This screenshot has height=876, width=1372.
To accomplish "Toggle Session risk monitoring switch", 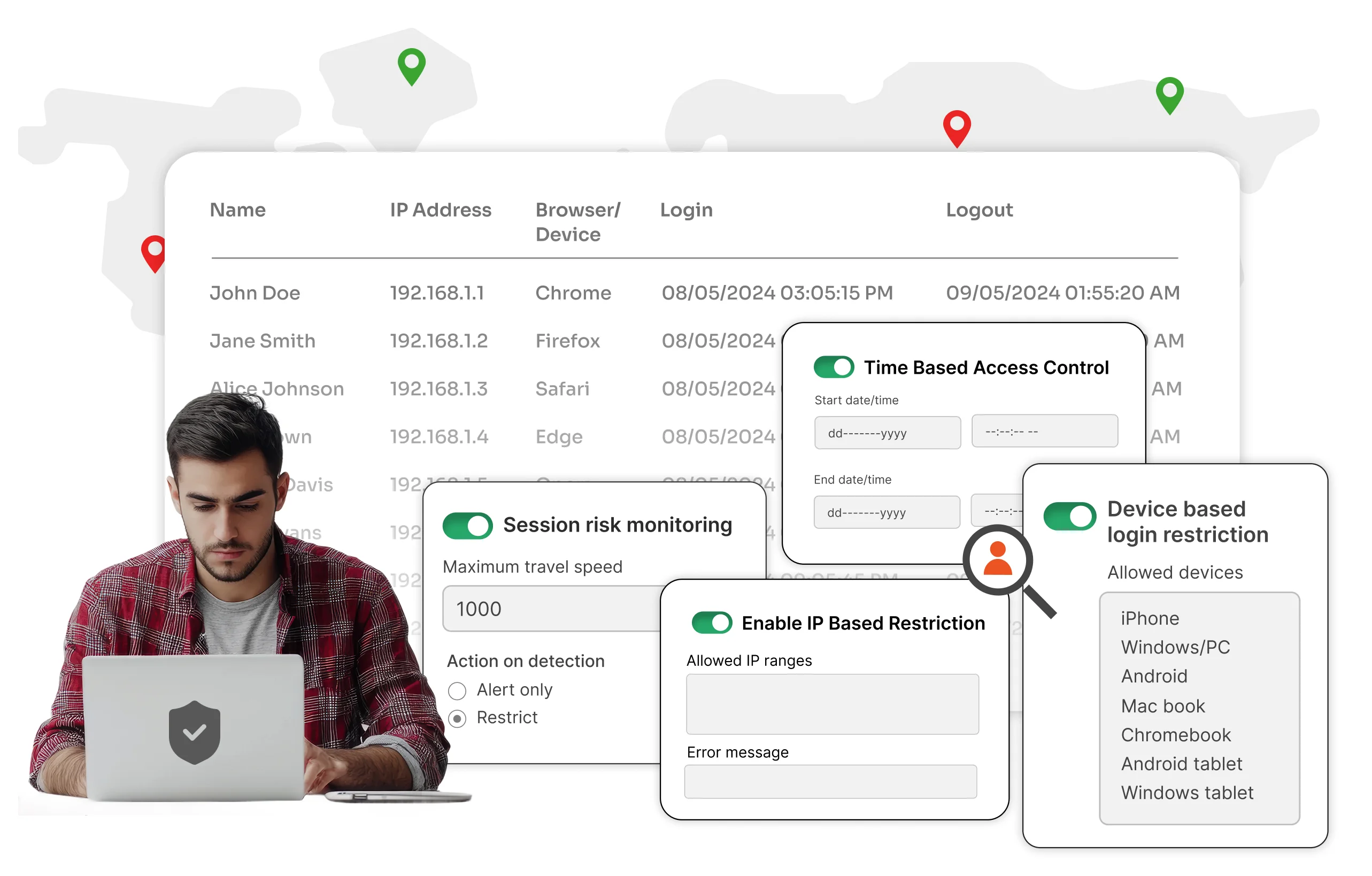I will click(x=467, y=526).
